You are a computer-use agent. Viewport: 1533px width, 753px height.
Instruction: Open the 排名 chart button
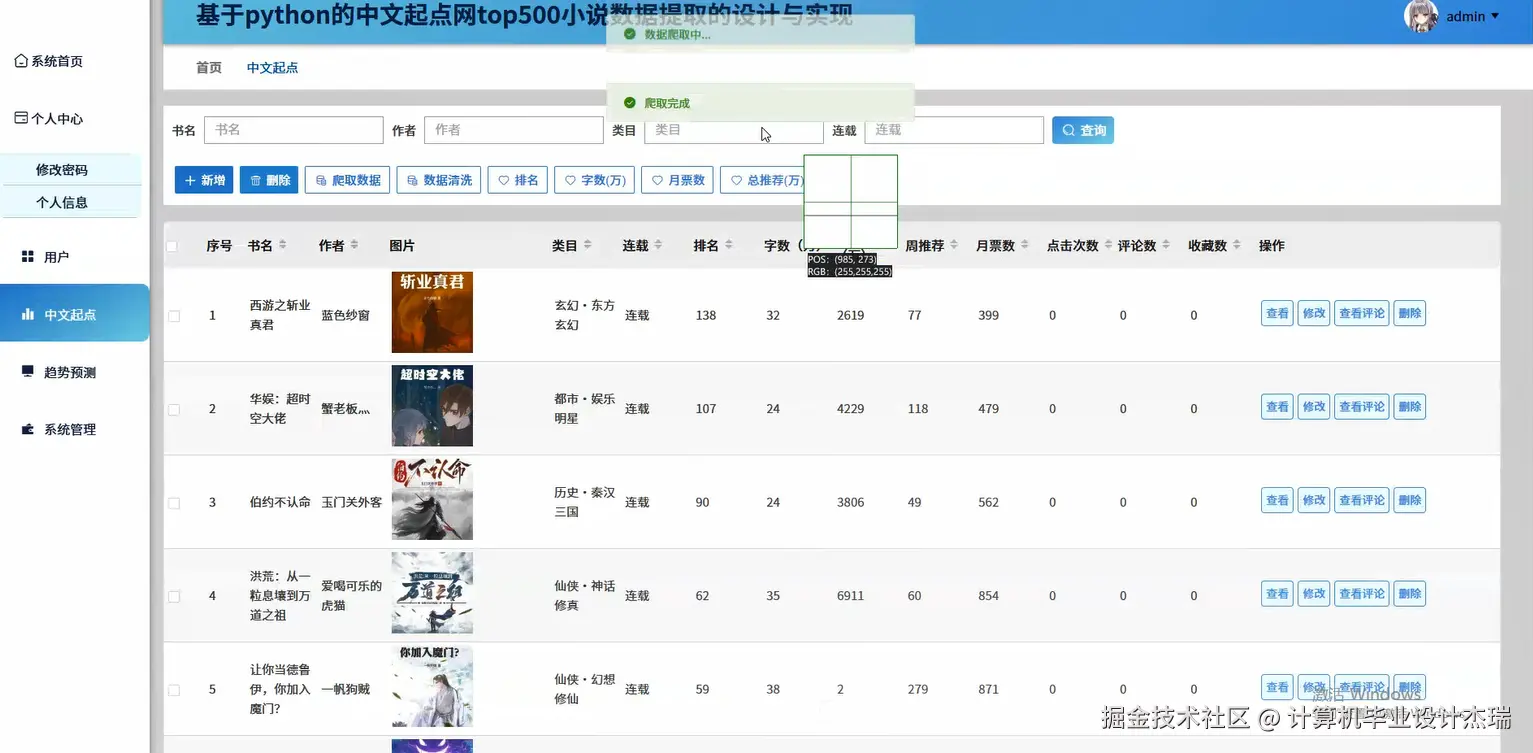click(x=518, y=180)
